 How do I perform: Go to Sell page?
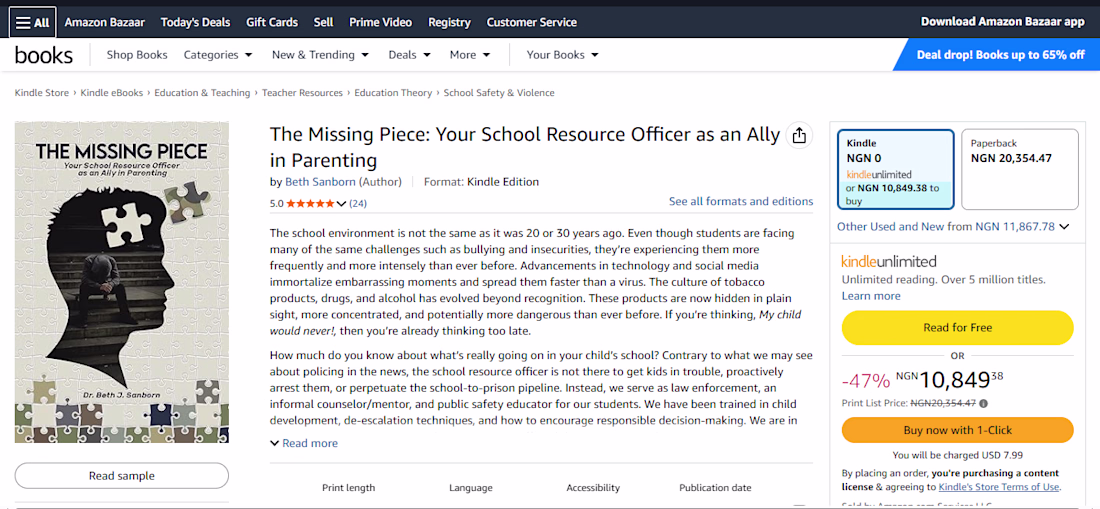click(x=323, y=22)
